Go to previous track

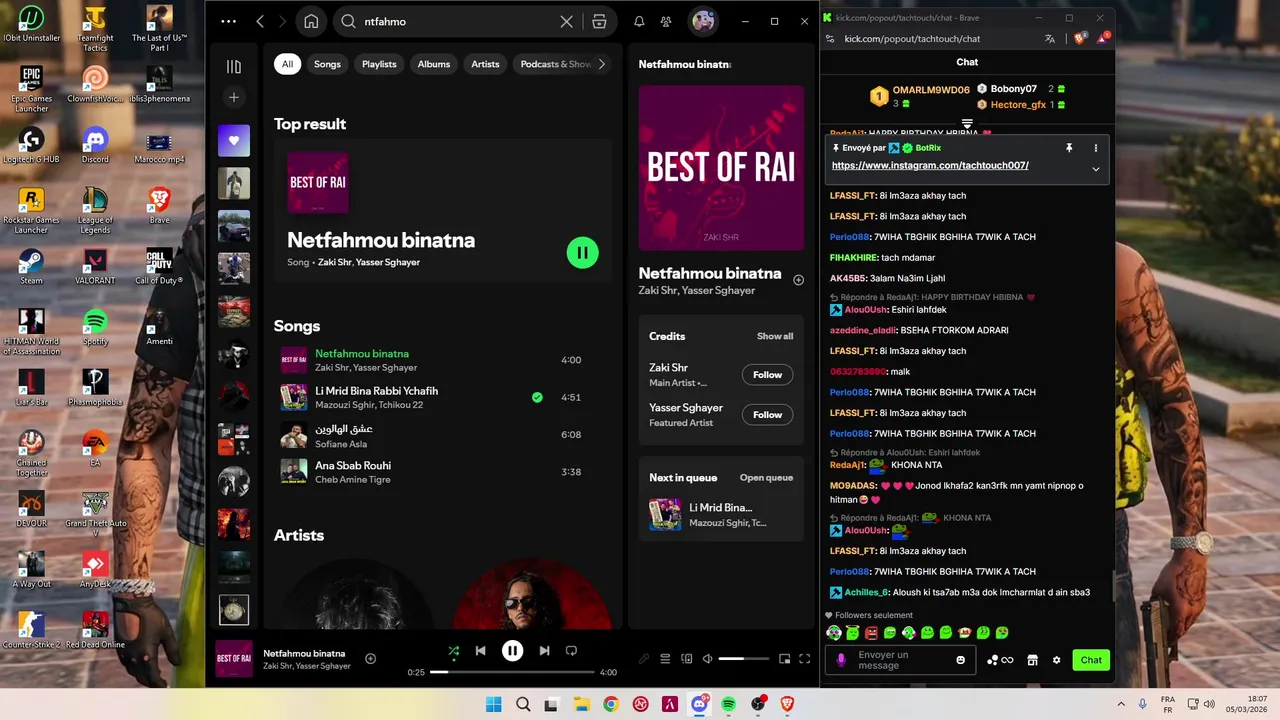pos(480,651)
